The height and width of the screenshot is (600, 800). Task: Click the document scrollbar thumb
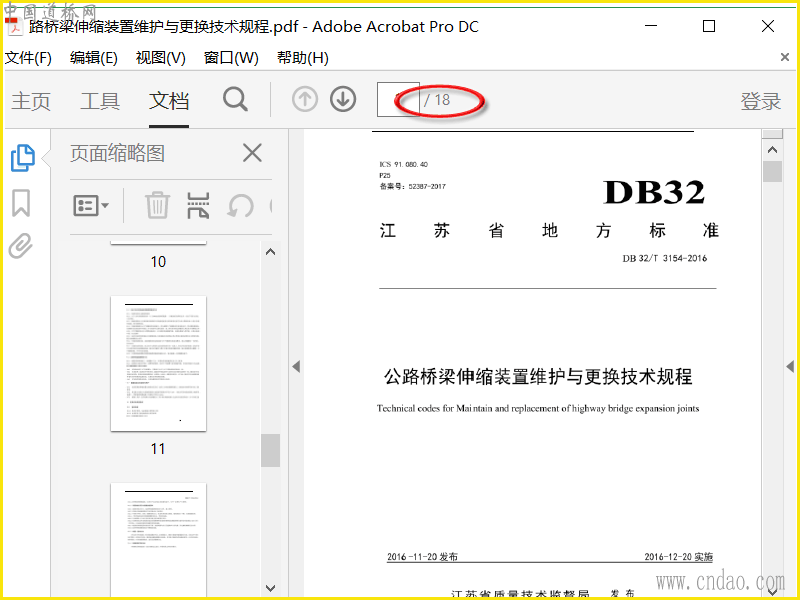click(772, 171)
